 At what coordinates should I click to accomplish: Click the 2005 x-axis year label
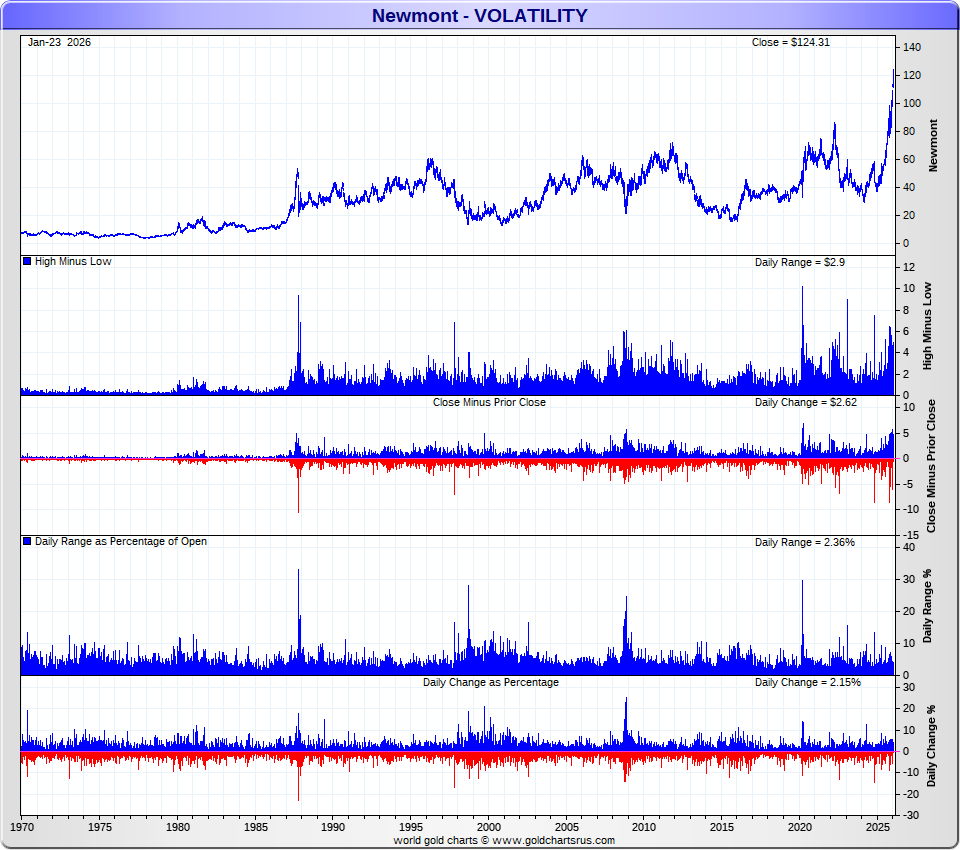566,827
